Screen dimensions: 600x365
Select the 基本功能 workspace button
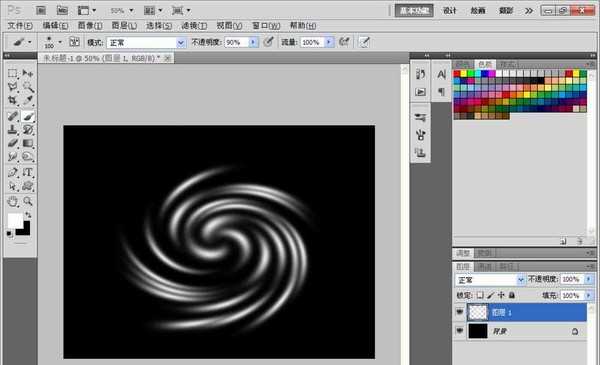point(414,11)
